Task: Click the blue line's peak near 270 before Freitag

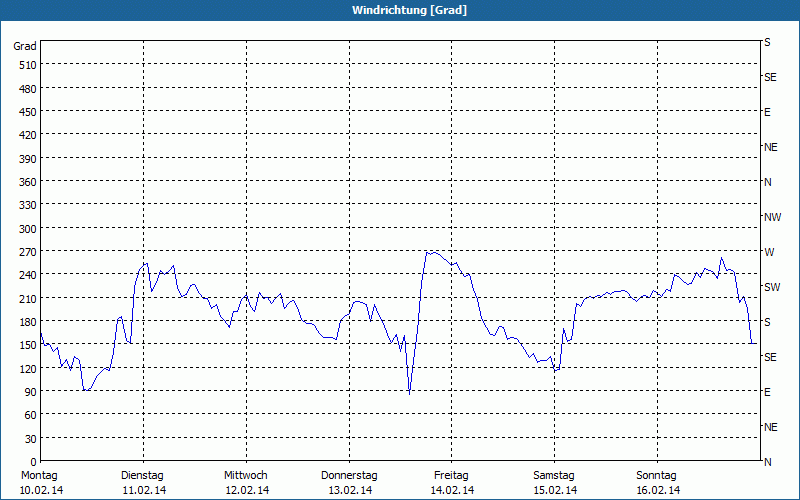Action: [429, 252]
